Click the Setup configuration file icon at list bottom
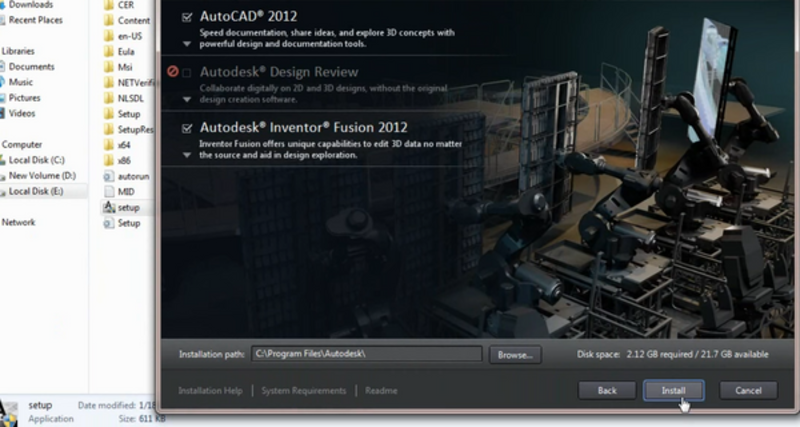 [x=109, y=223]
